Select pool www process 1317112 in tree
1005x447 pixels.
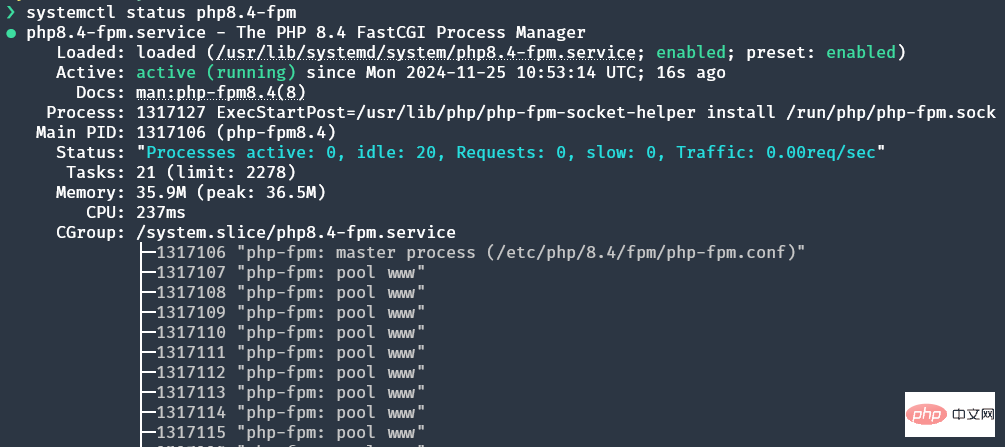pyautogui.click(x=291, y=372)
